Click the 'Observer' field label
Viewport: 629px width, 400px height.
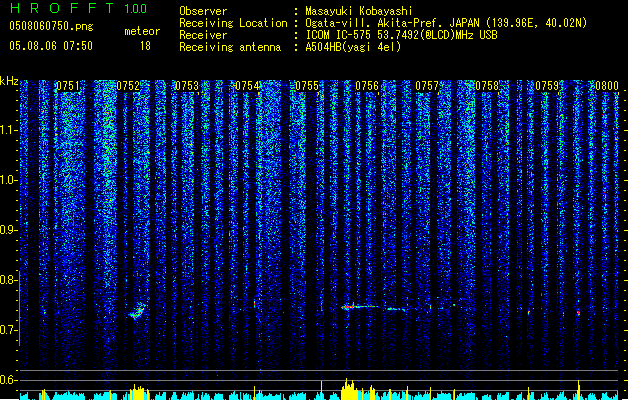pos(203,11)
